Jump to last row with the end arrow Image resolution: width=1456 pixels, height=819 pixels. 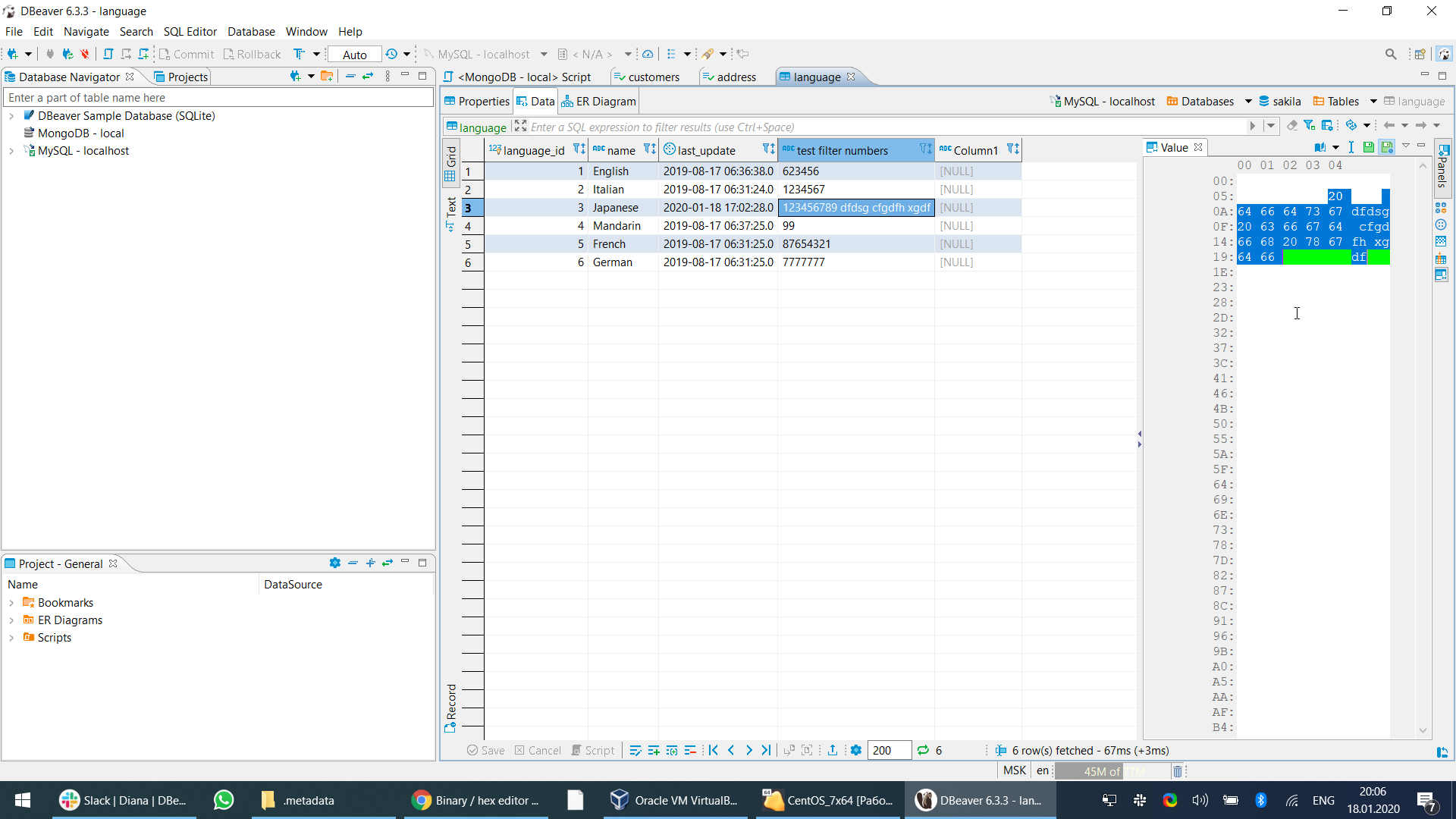[766, 750]
